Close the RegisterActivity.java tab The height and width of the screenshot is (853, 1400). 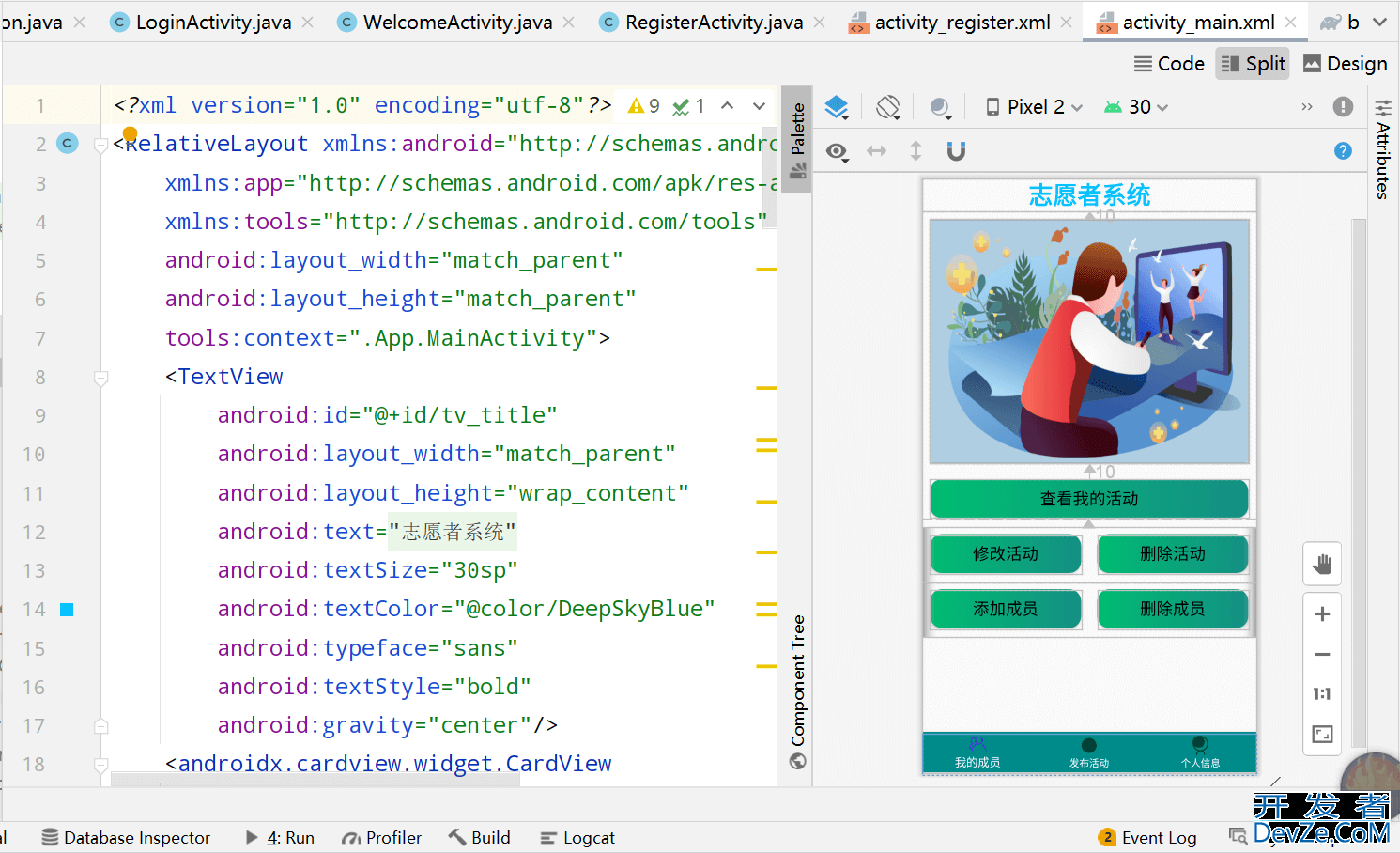pos(820,22)
